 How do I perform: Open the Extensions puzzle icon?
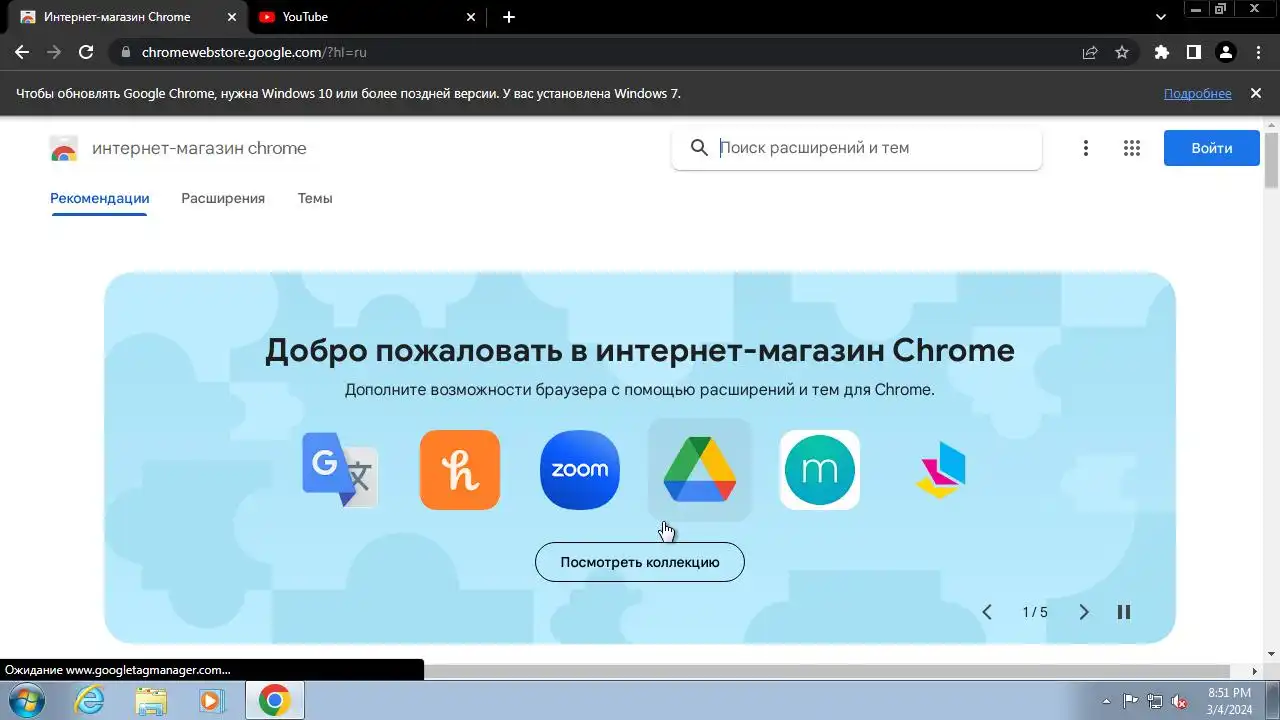coord(1161,52)
